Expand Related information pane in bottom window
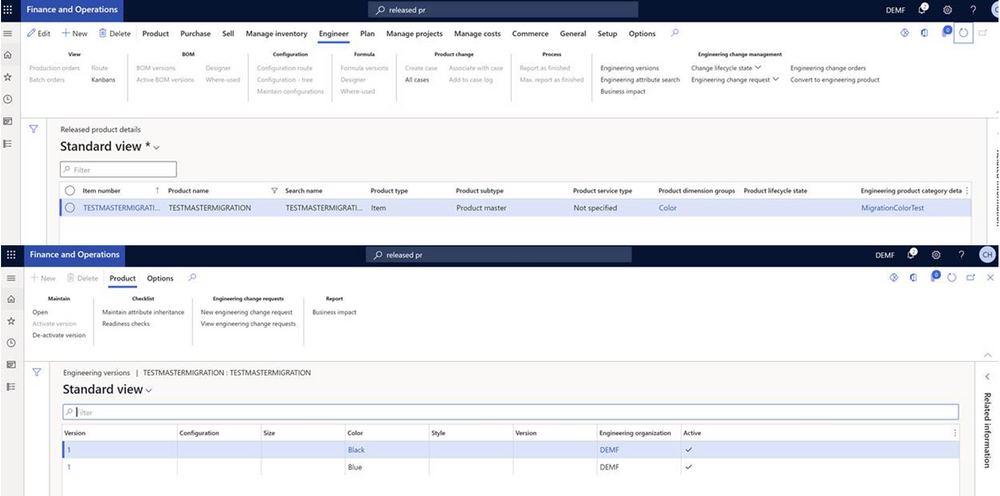The width and height of the screenshot is (1000, 496). pos(987,377)
